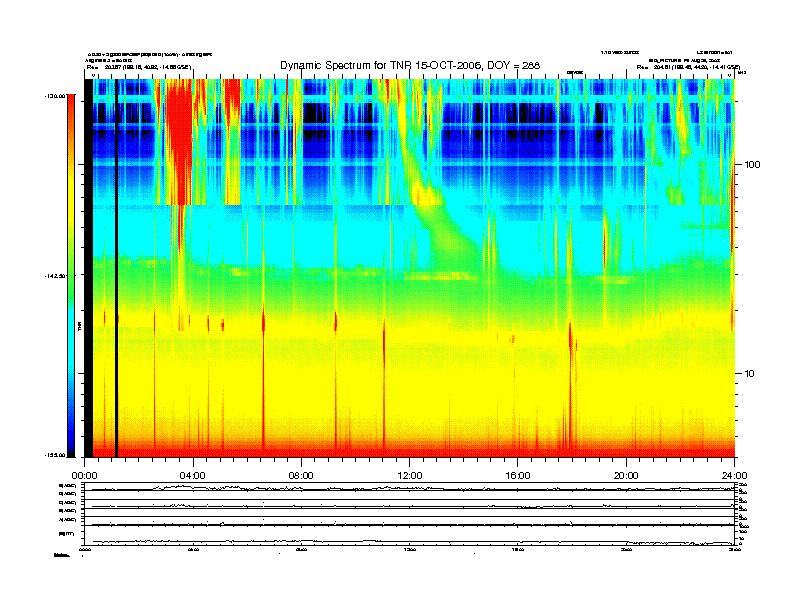Click the 100 frequency axis label
Viewport: 792px width, 612px height.
click(753, 165)
